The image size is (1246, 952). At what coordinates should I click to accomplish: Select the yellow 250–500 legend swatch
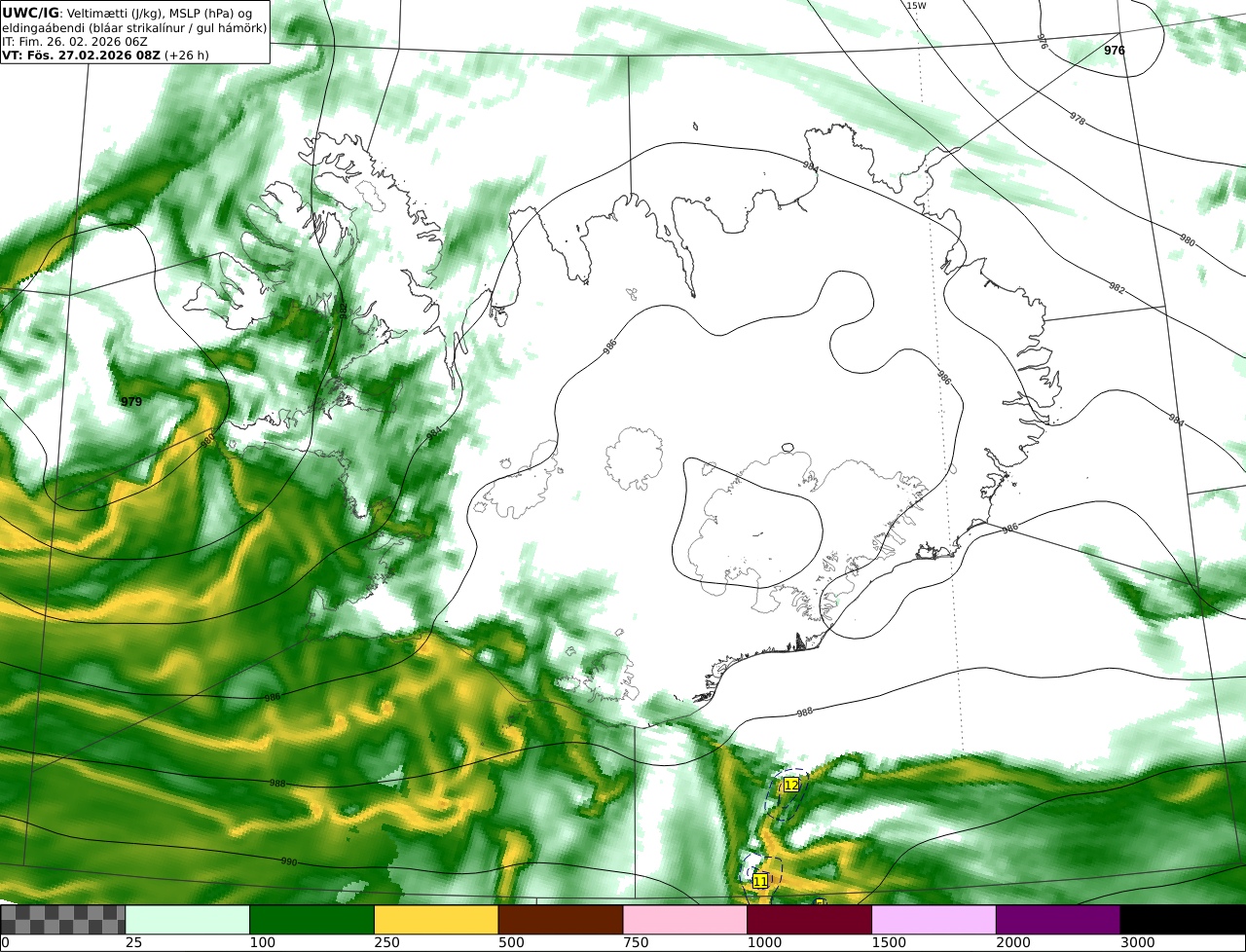pos(436,920)
